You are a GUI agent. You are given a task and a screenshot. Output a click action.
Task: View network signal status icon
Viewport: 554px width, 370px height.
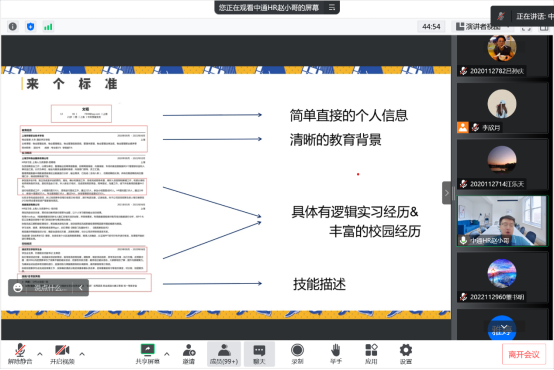tap(48, 27)
